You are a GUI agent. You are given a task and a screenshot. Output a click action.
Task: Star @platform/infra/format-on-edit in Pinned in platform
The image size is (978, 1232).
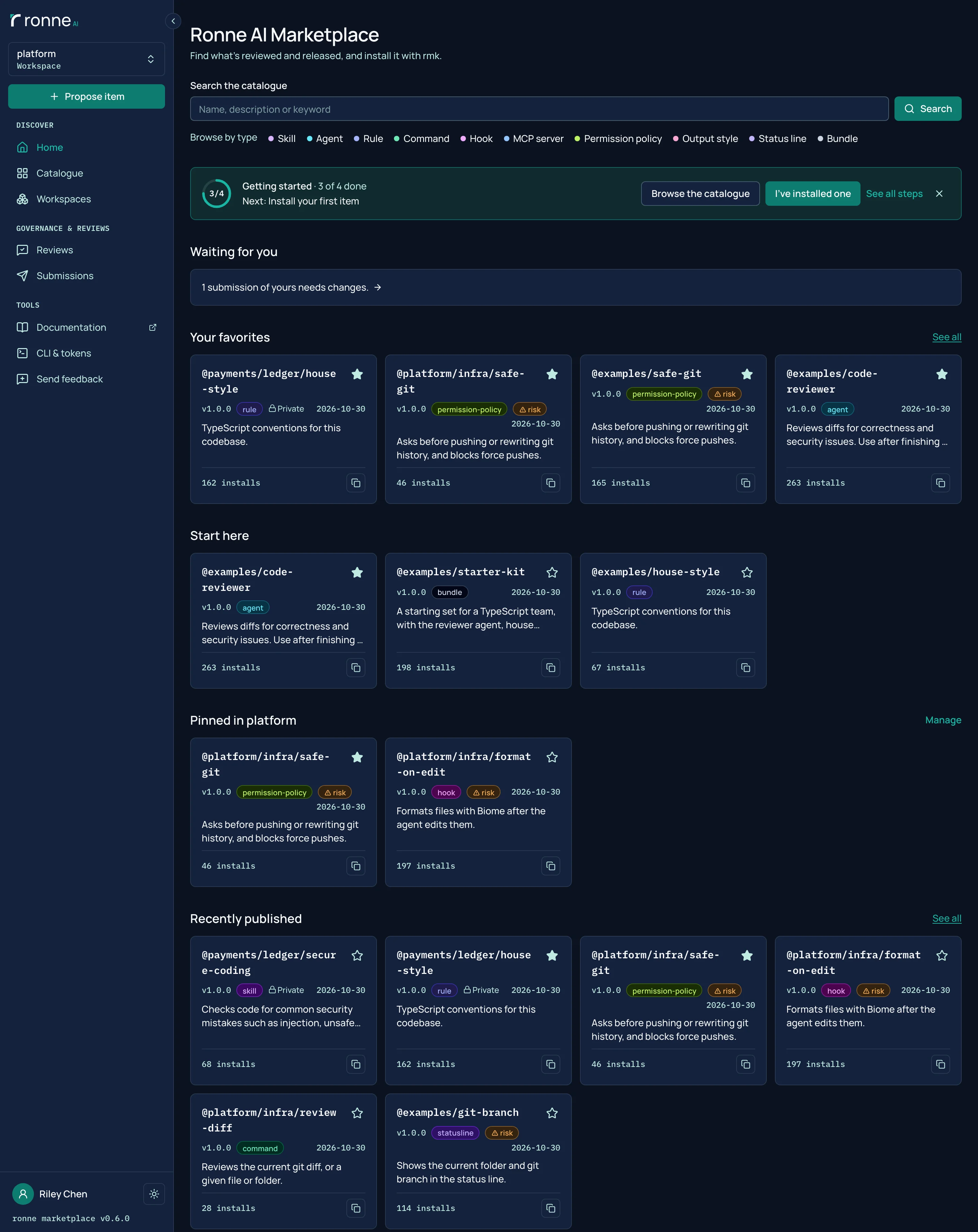[551, 757]
